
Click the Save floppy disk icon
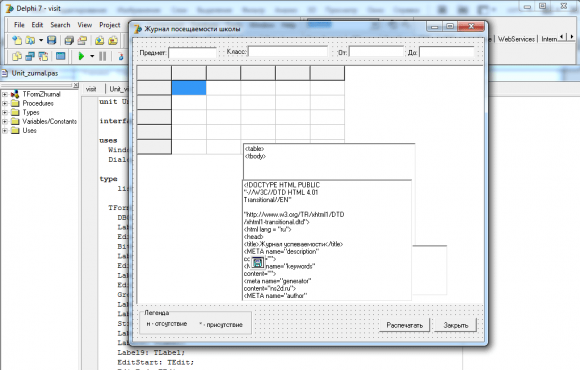[x=51, y=40]
